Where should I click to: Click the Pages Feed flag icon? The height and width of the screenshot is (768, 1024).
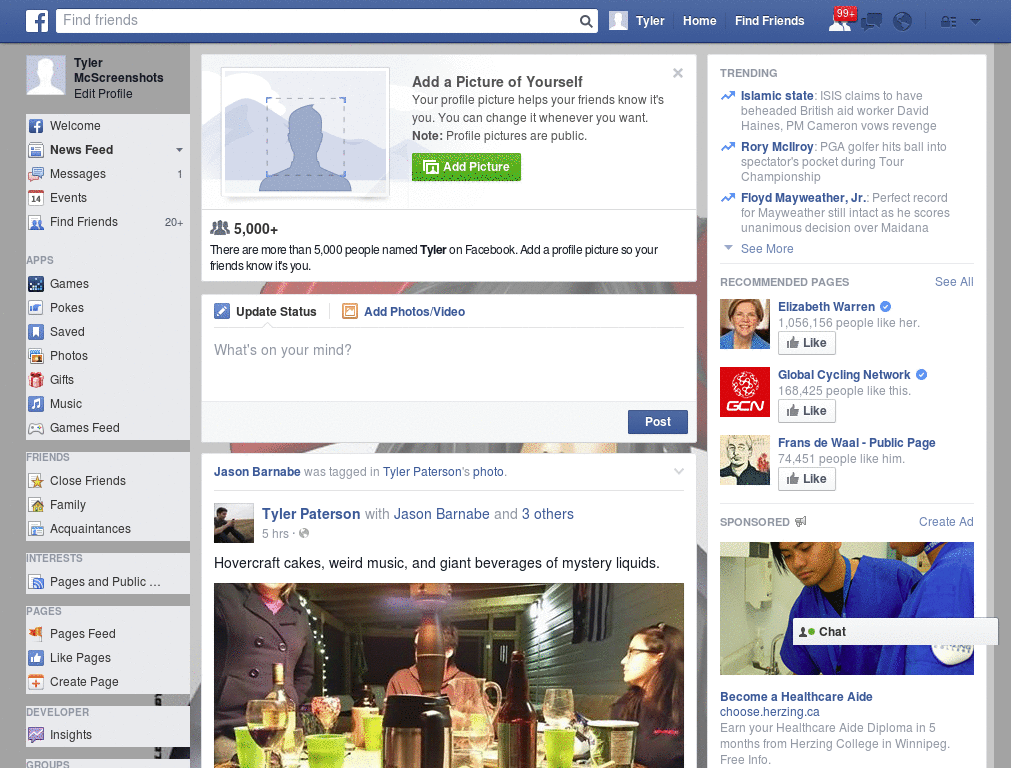[x=36, y=633]
